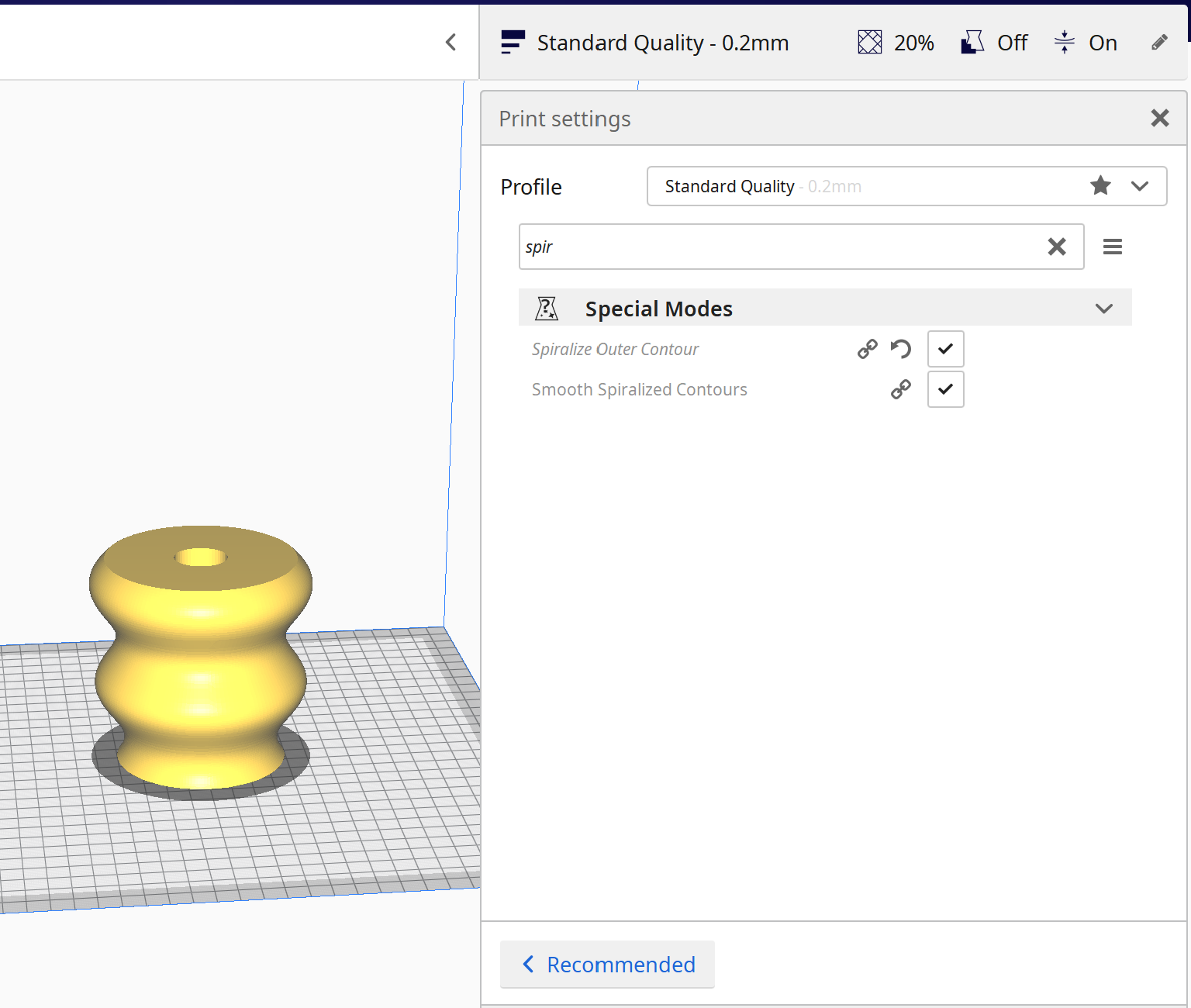Click the pencil icon to edit print settings
Viewport: 1191px width, 1008px height.
(x=1159, y=42)
